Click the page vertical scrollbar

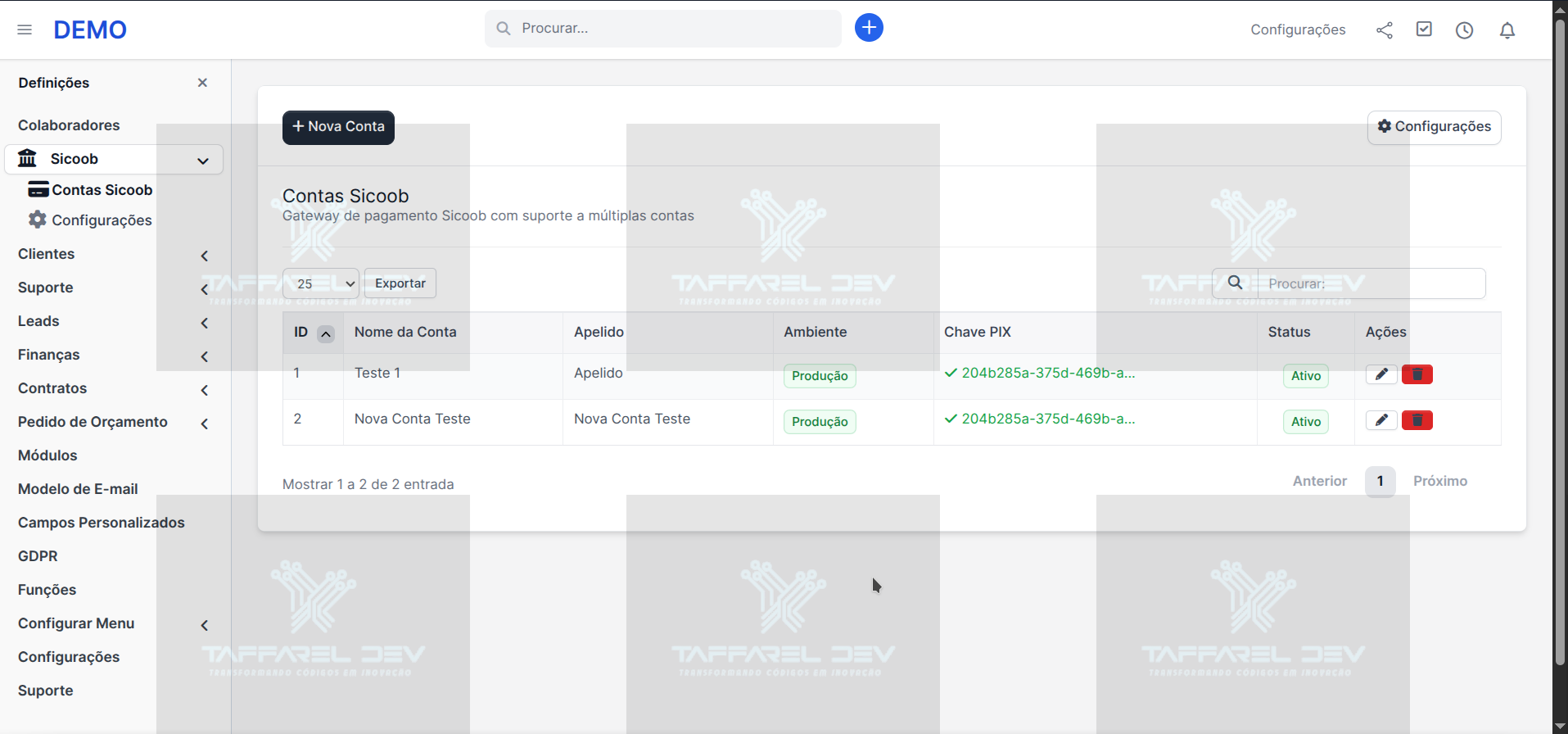coord(1560,344)
